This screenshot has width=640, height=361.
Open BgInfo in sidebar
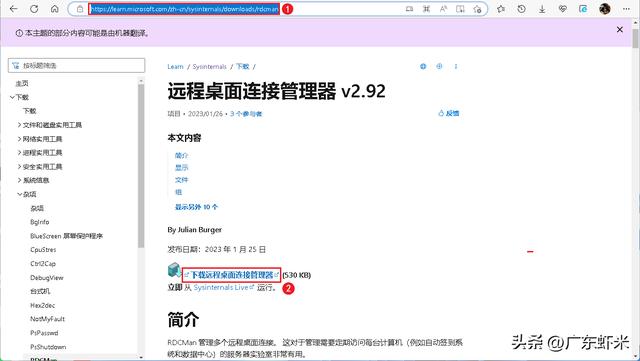tap(40, 222)
